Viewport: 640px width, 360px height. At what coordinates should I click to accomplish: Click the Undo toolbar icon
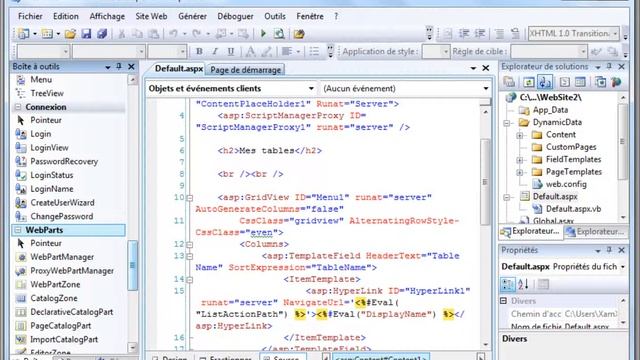(174, 34)
